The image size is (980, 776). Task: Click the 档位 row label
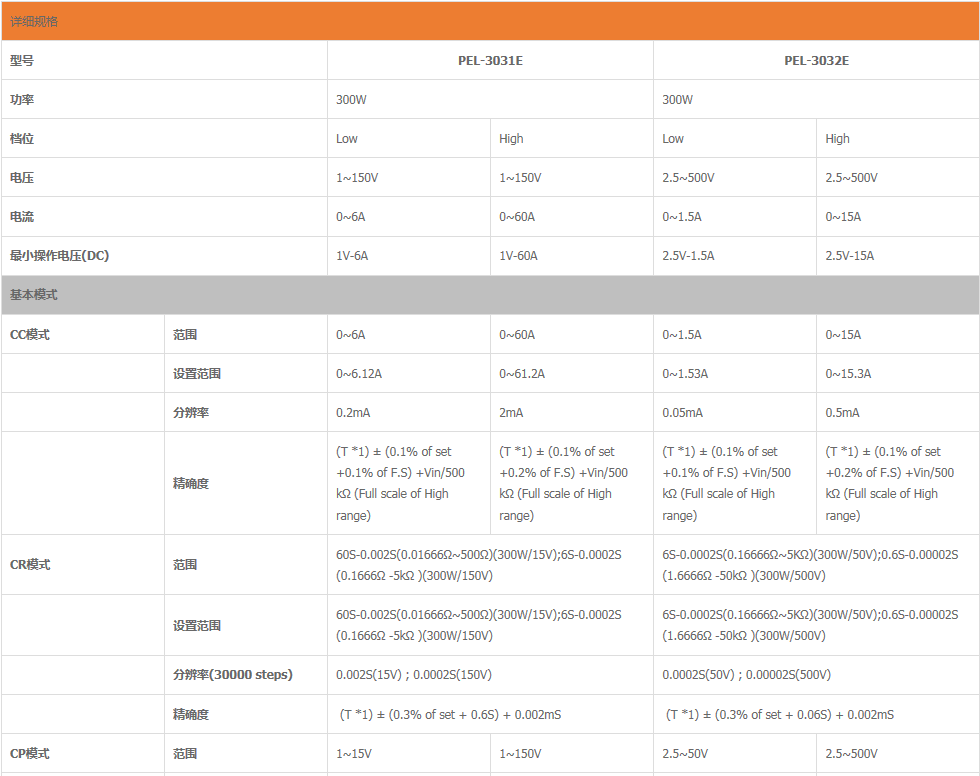(22, 139)
